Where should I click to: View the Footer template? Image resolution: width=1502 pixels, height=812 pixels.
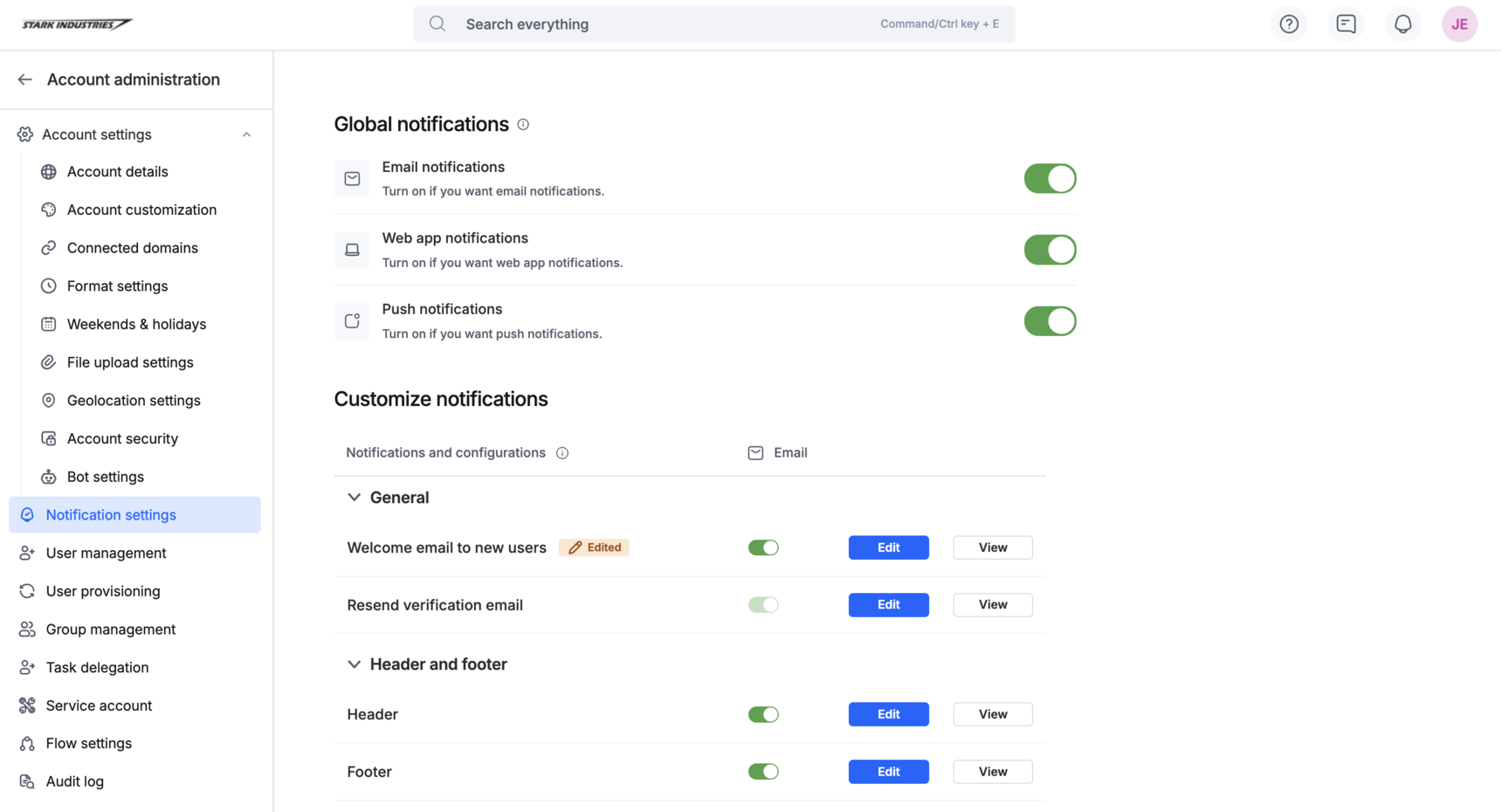coord(993,772)
